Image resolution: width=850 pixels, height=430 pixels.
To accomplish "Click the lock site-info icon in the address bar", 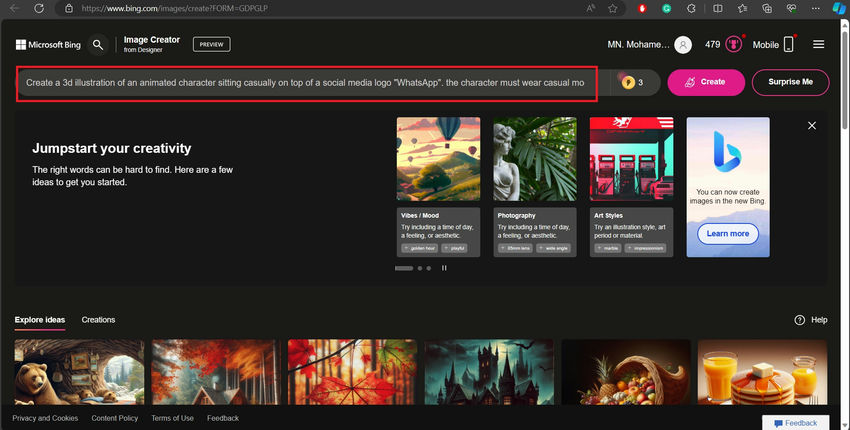I will [68, 8].
